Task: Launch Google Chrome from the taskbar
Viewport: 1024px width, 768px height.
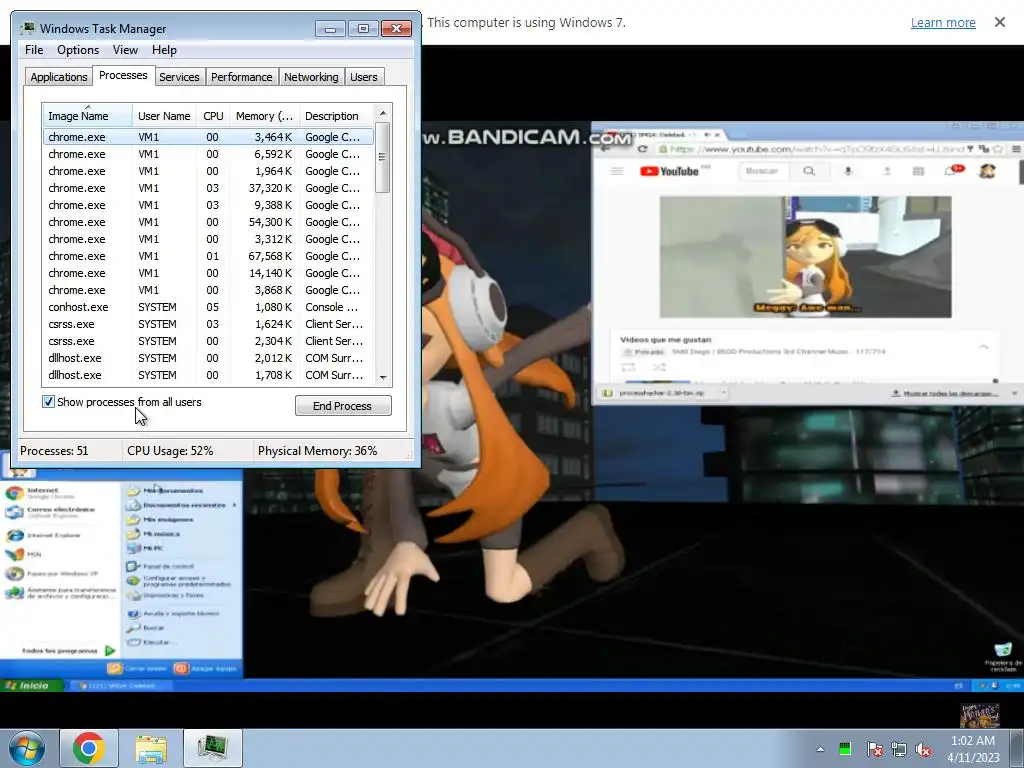Action: (x=89, y=748)
